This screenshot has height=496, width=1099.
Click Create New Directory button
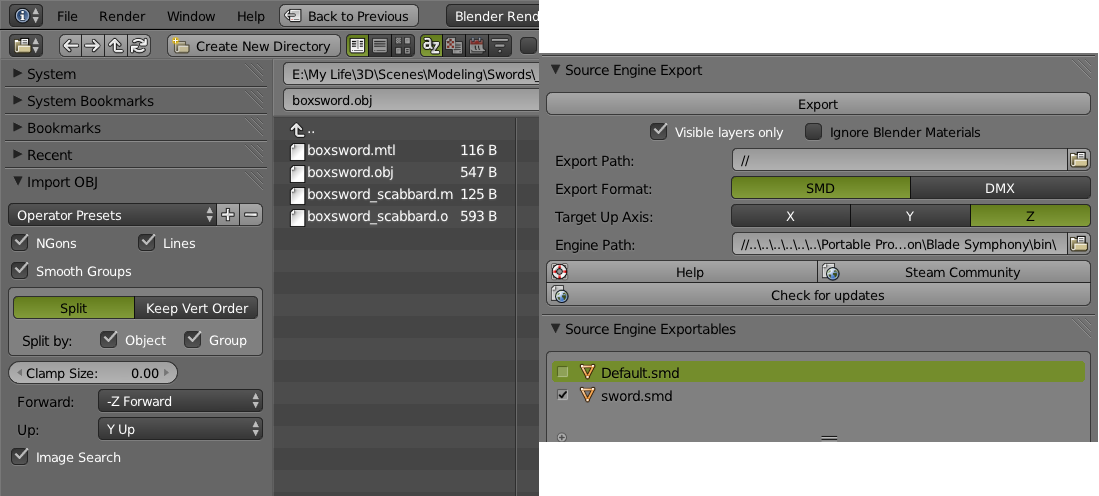pyautogui.click(x=254, y=46)
